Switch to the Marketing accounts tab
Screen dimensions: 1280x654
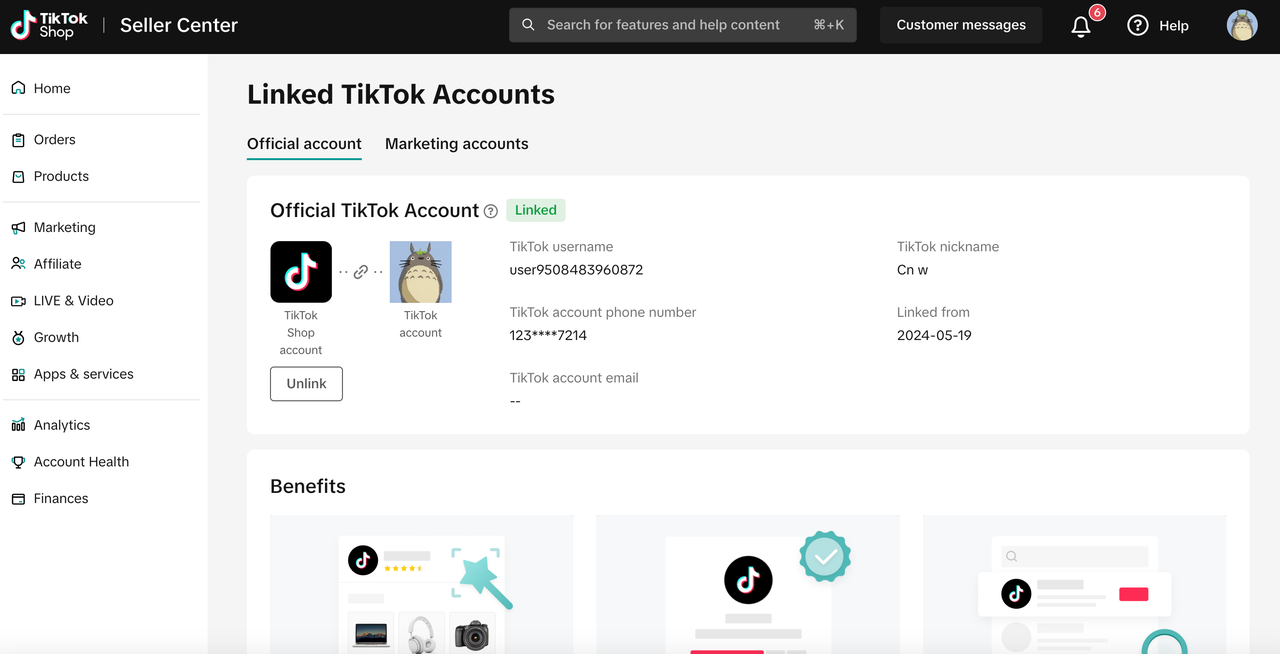point(456,144)
